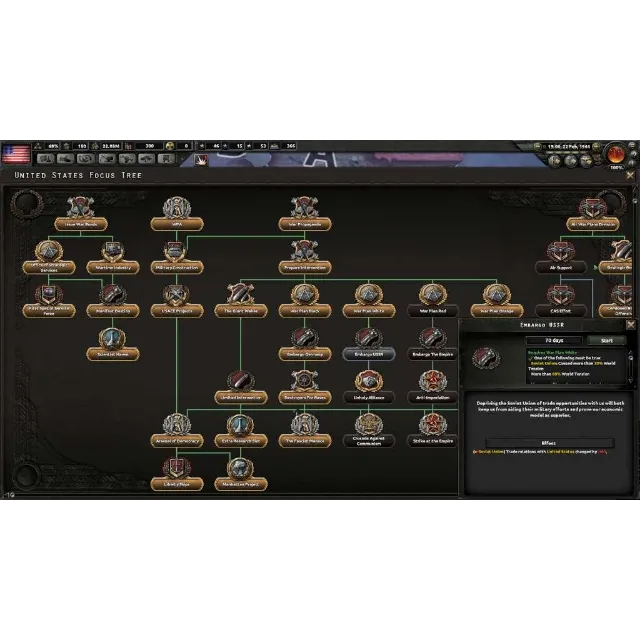The height and width of the screenshot is (640, 640).
Task: Open the fourth top-bar menu button
Action: coord(106,159)
